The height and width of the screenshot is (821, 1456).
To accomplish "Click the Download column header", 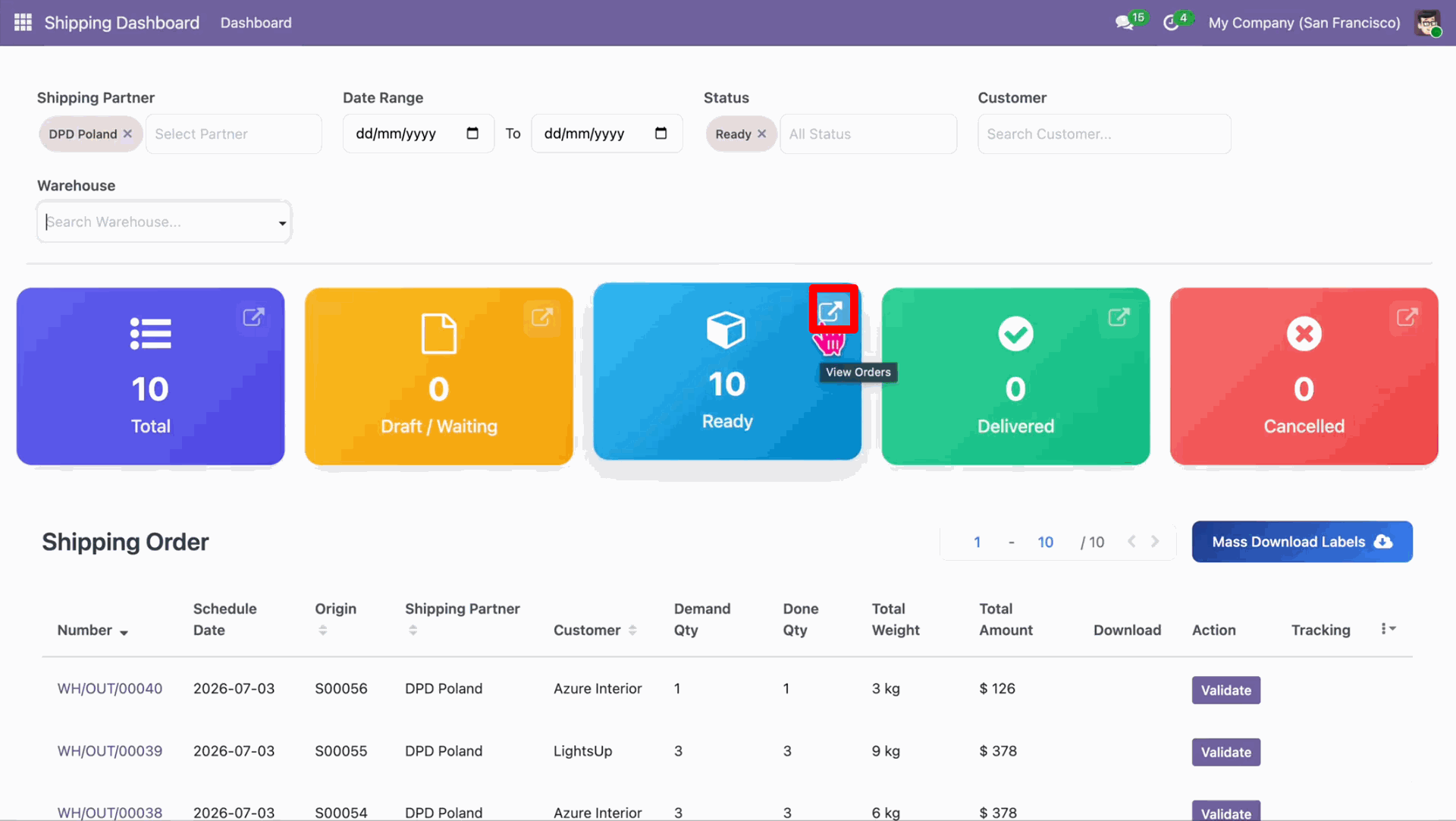I will [1127, 630].
